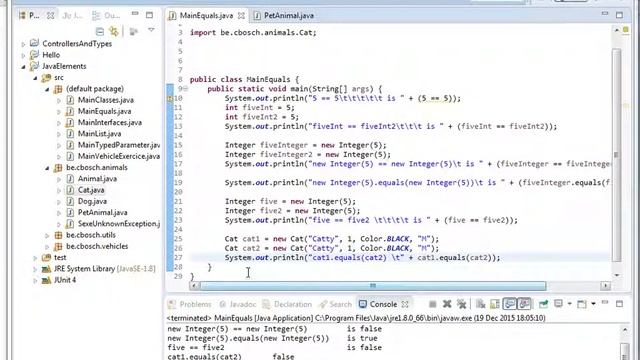Open the Open Console dropdown arrow

coord(593,304)
